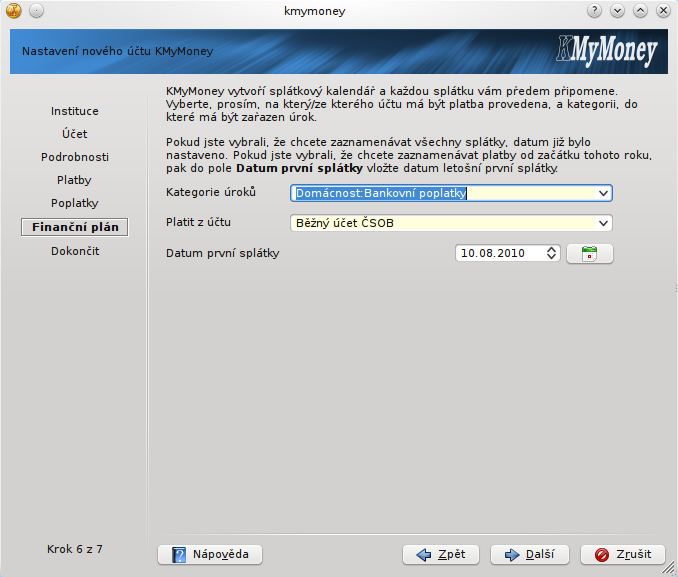Click the Datum první splátky field label
This screenshot has height=577, width=678.
[223, 253]
